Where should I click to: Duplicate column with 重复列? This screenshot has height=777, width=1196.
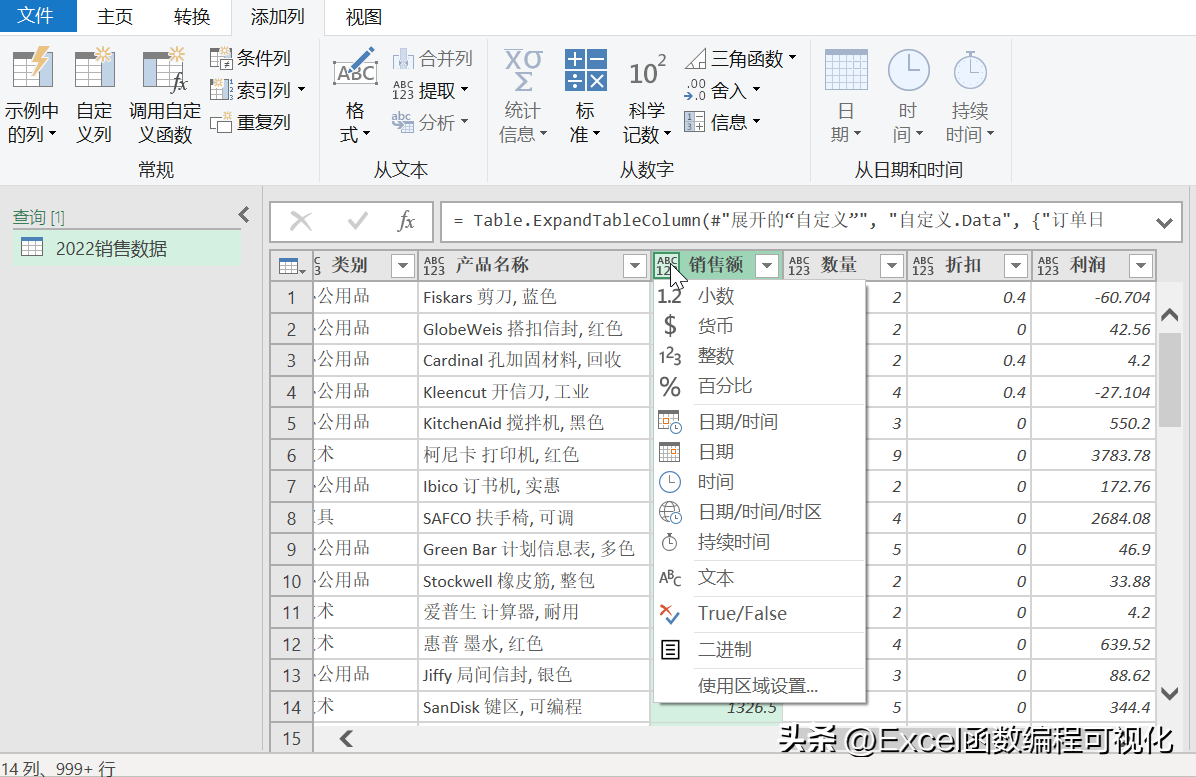click(250, 122)
